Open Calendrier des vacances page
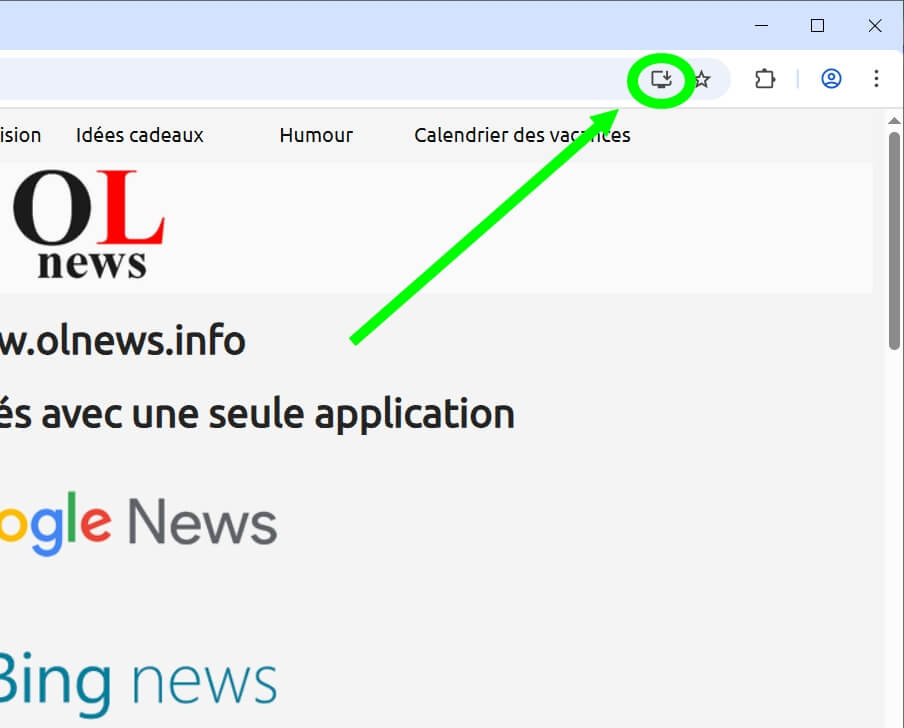The height and width of the screenshot is (728, 904). click(x=522, y=135)
